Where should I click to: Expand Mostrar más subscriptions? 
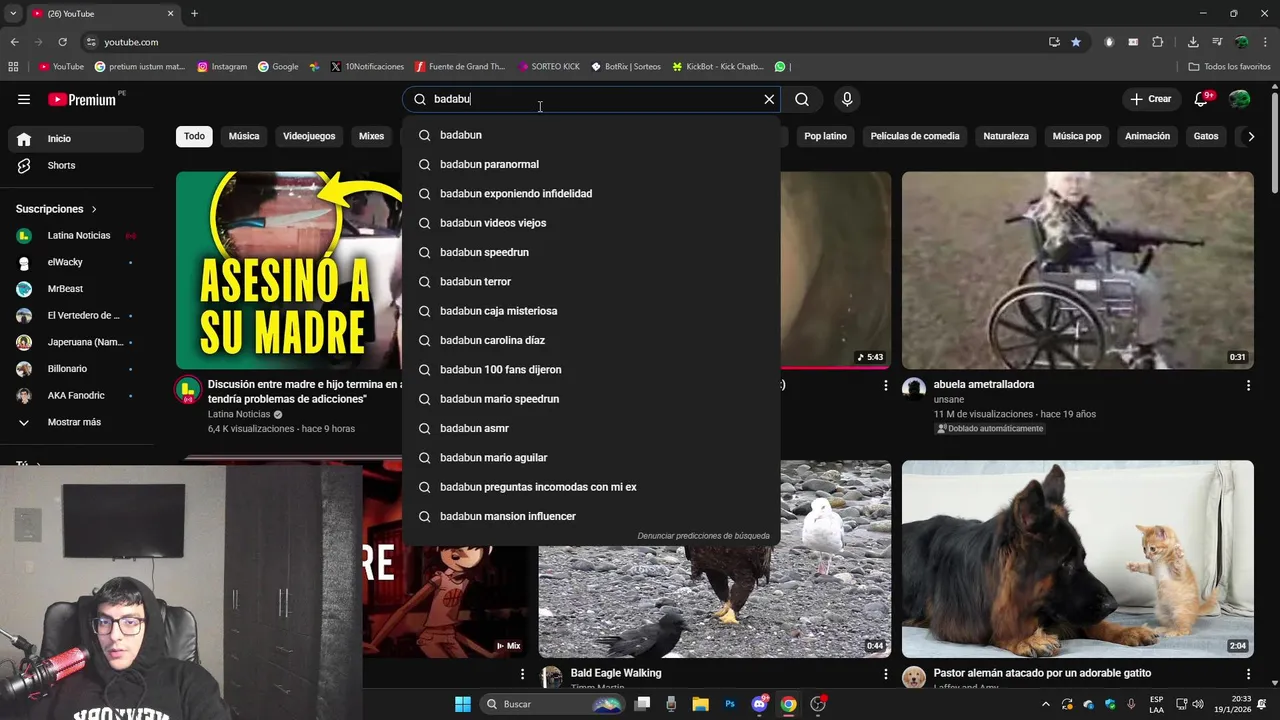click(76, 422)
